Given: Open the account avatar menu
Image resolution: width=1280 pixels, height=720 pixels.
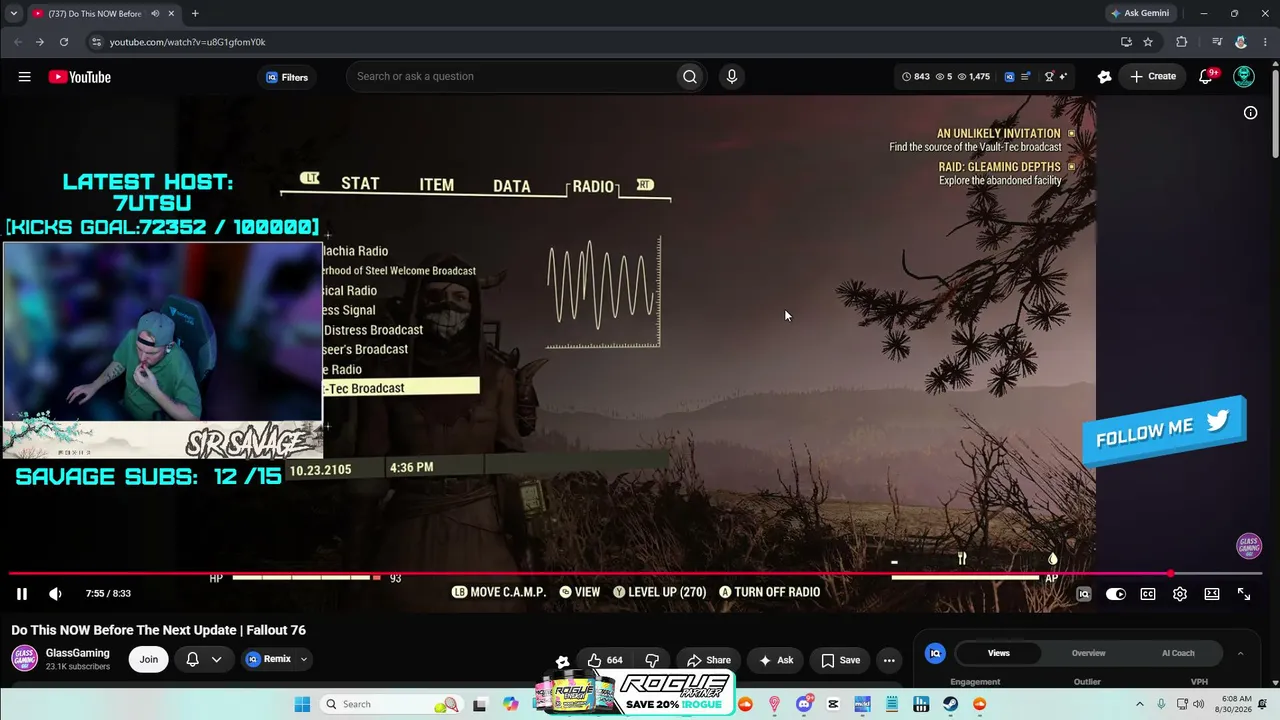Looking at the screenshot, I should click(1244, 77).
